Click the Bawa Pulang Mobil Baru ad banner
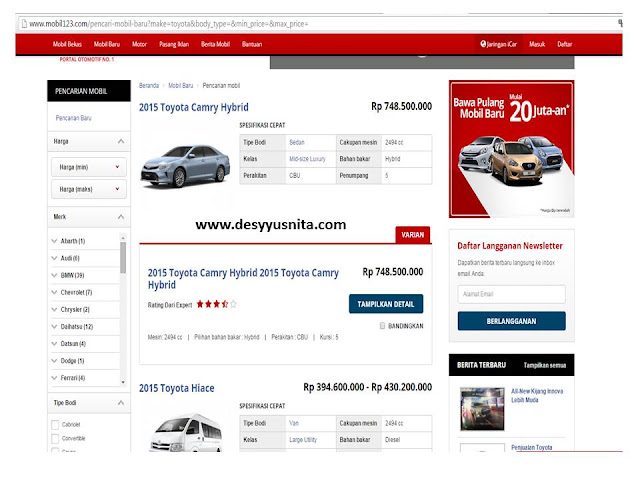 (511, 149)
